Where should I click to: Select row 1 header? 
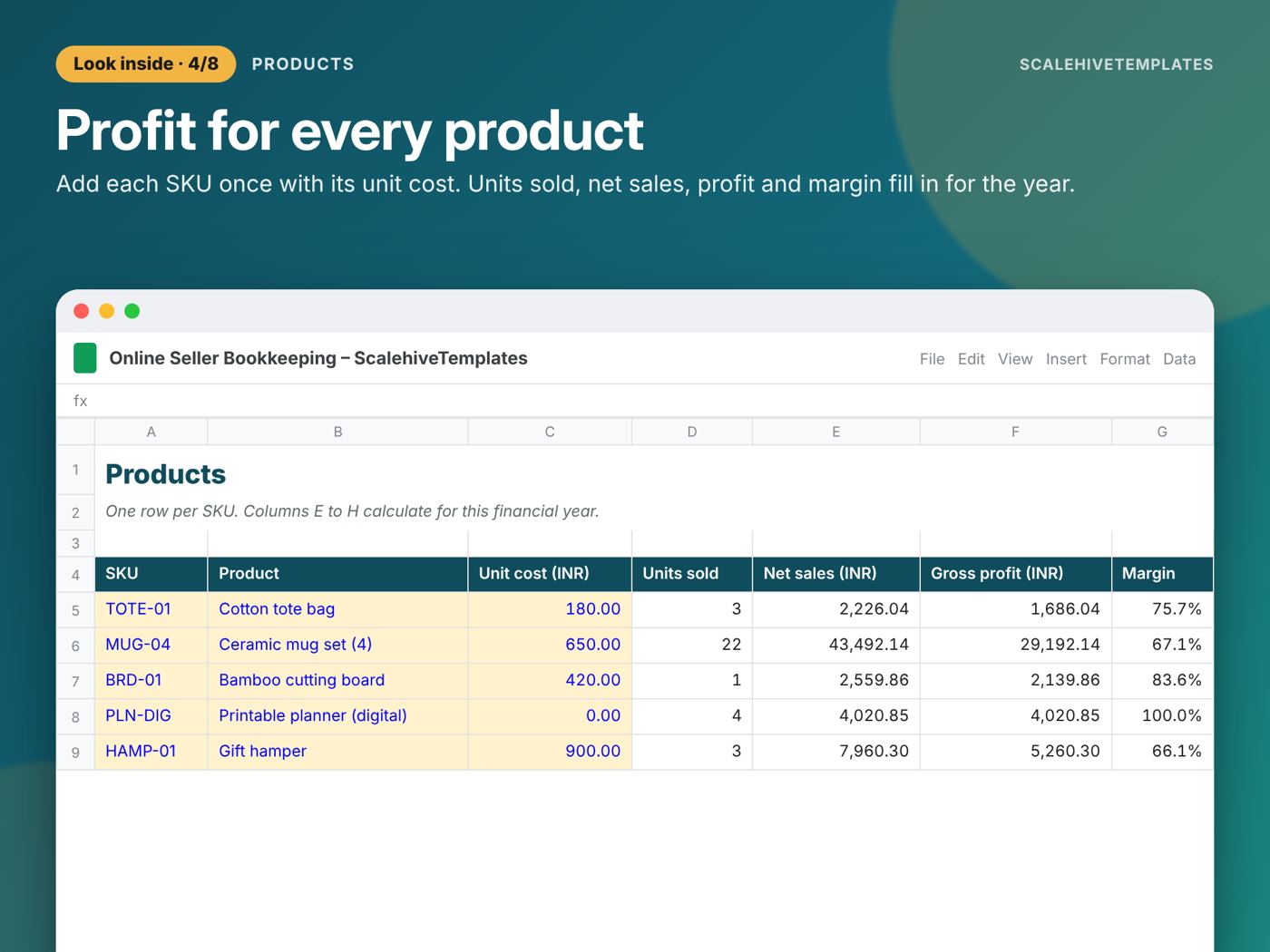pos(75,470)
